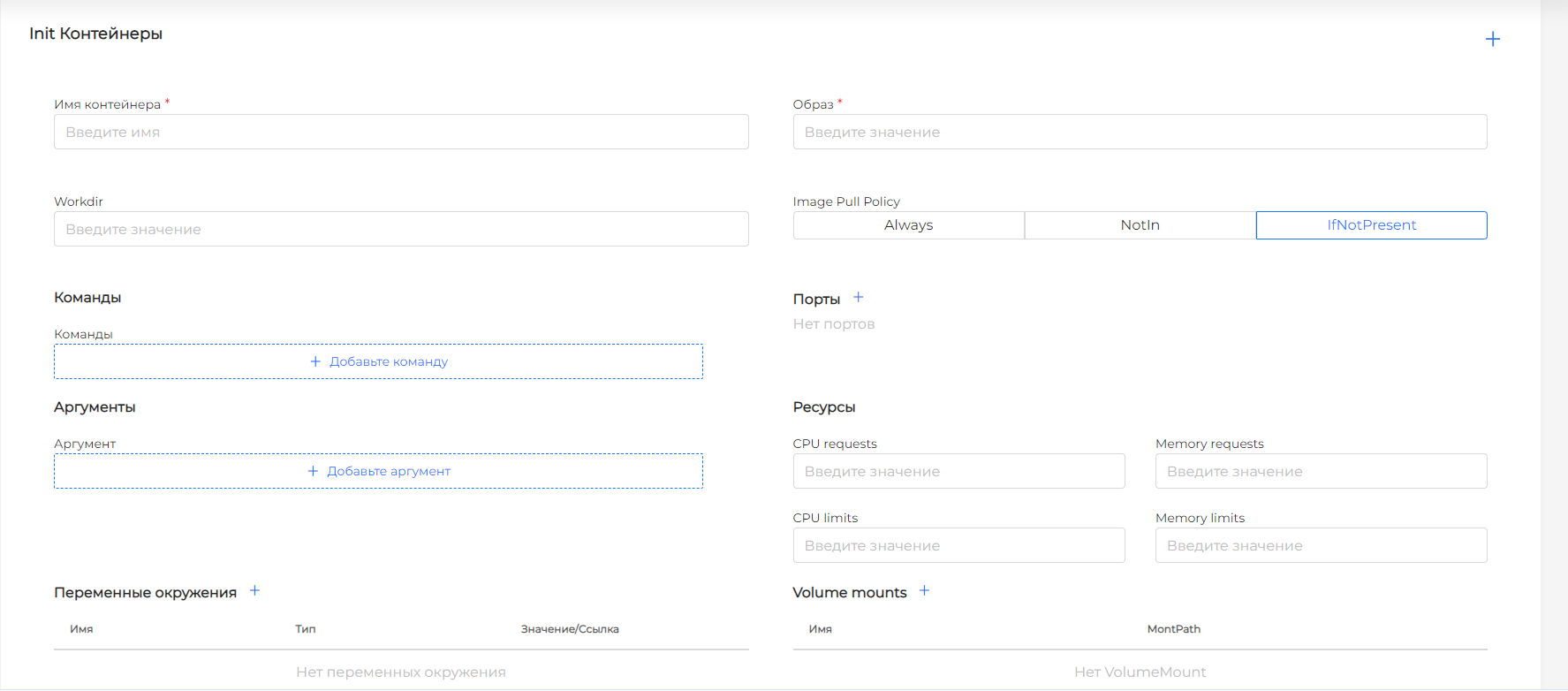Click into the Образ input field
This screenshot has height=691, width=1568.
pyautogui.click(x=1140, y=132)
